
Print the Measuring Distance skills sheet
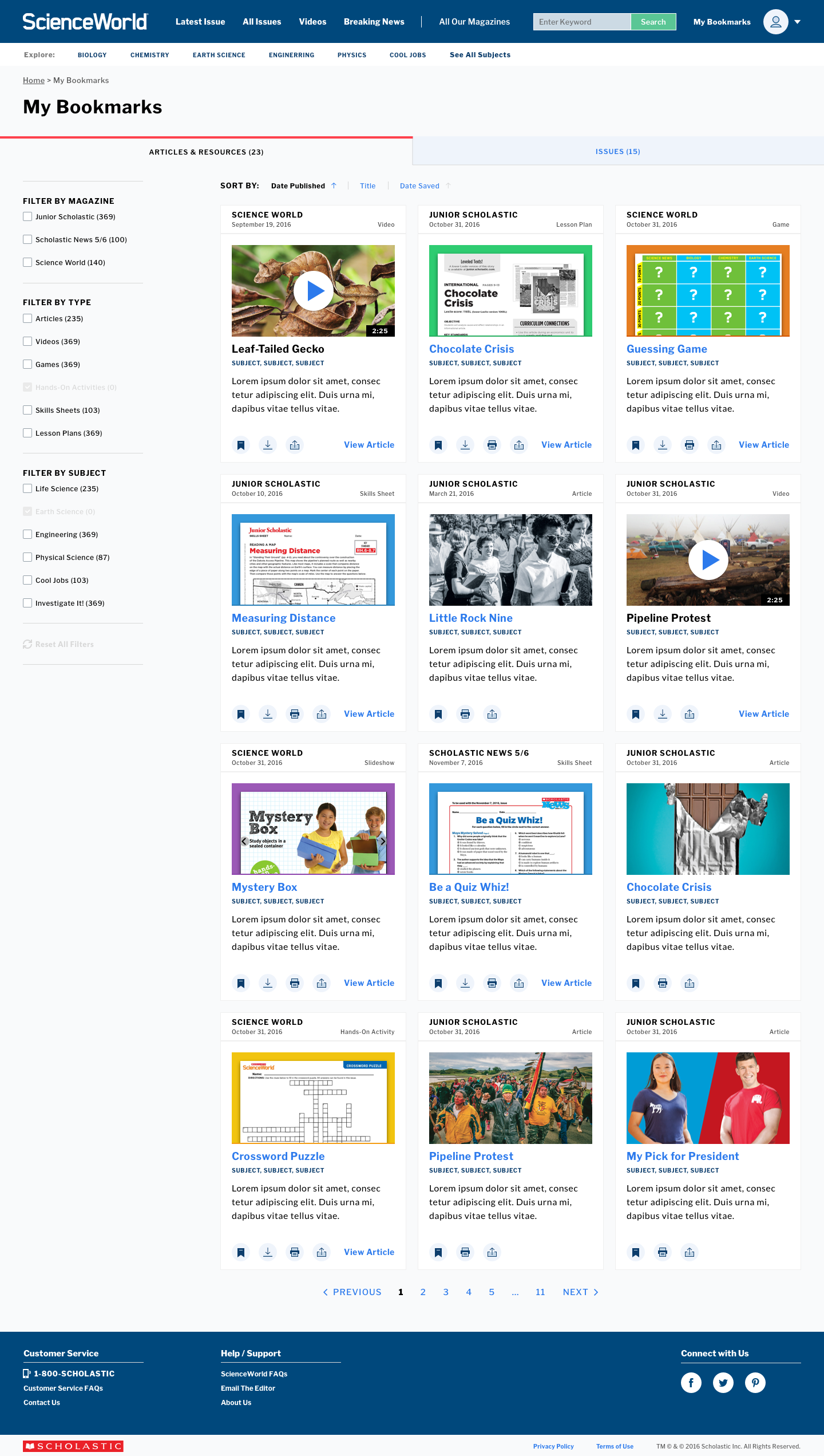pyautogui.click(x=295, y=714)
